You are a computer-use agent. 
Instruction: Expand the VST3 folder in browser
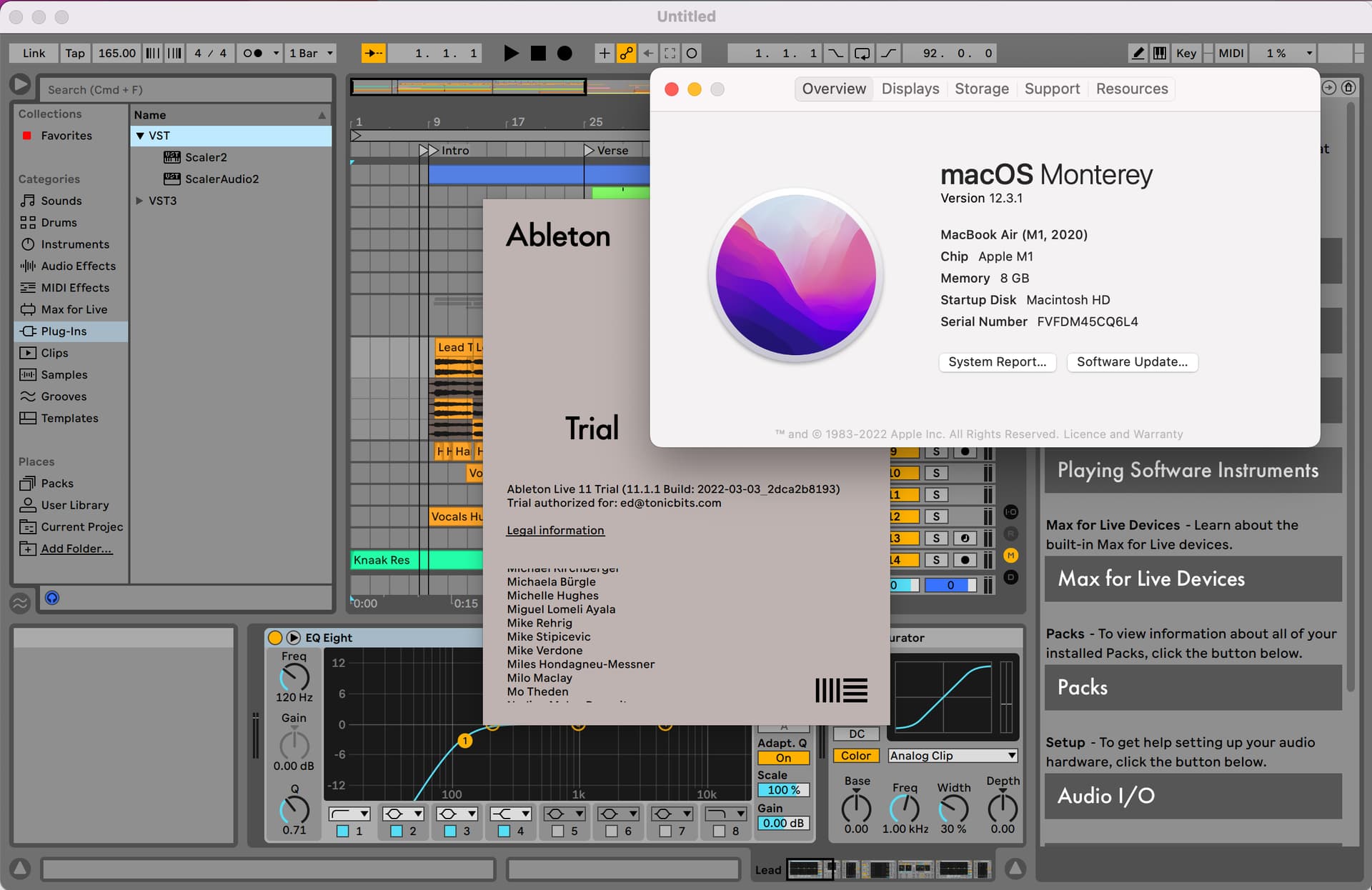pyautogui.click(x=139, y=201)
